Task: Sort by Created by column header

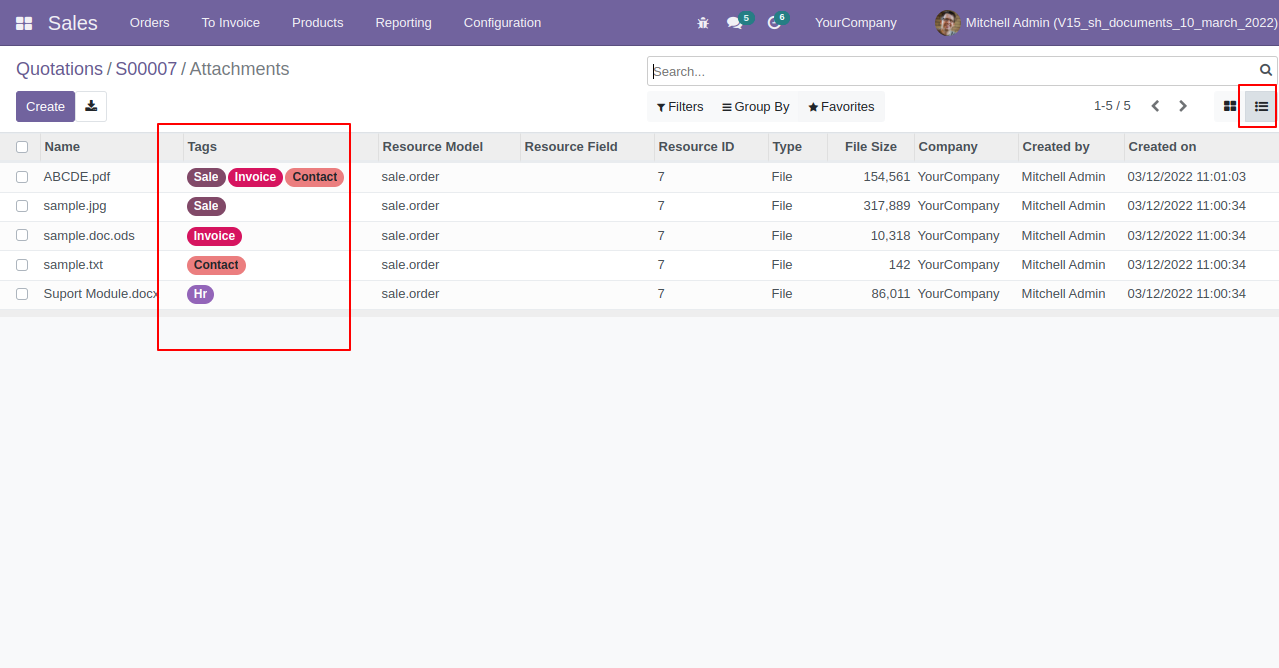Action: (x=1056, y=147)
